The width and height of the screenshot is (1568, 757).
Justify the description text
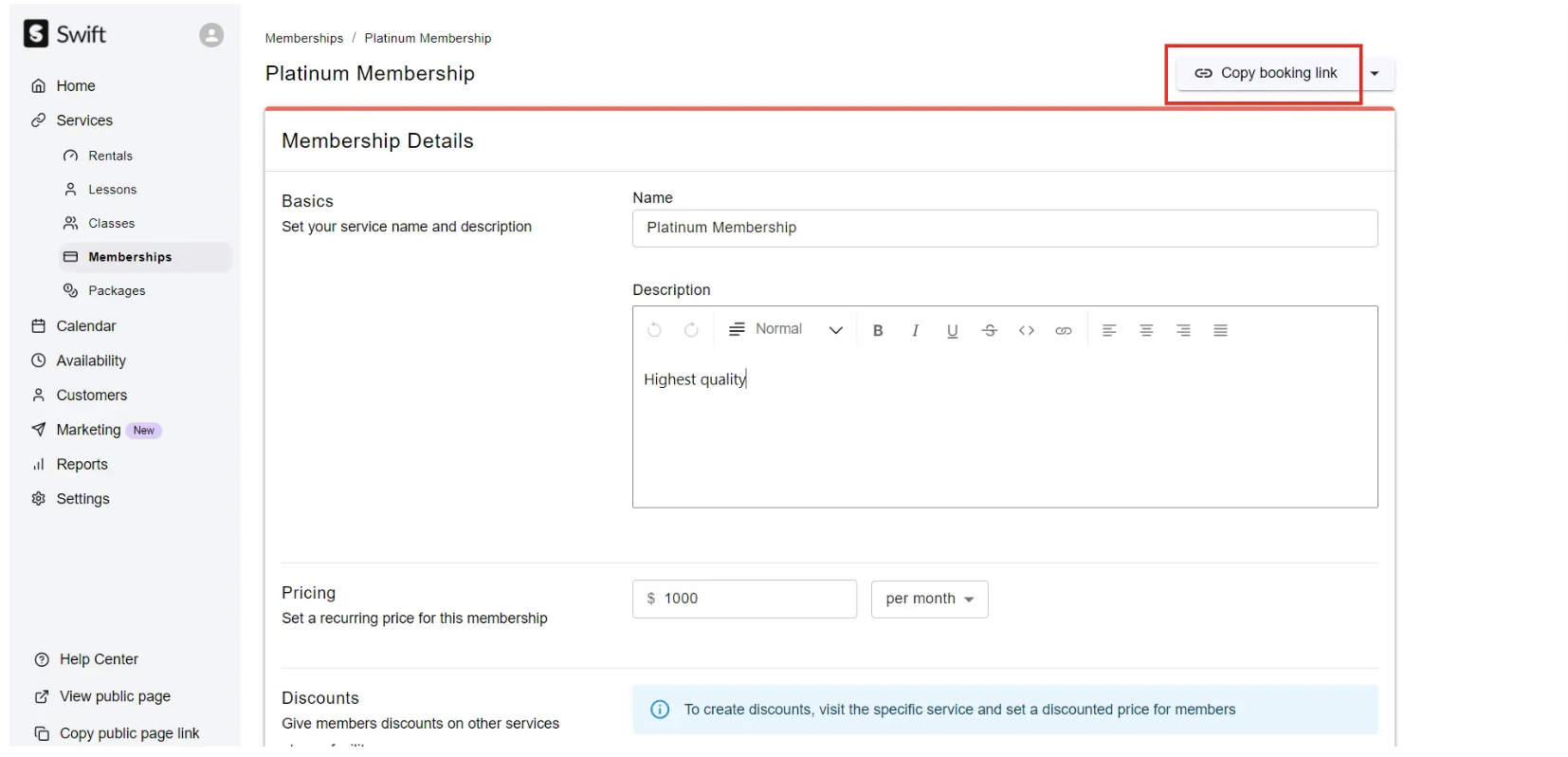(x=1220, y=331)
